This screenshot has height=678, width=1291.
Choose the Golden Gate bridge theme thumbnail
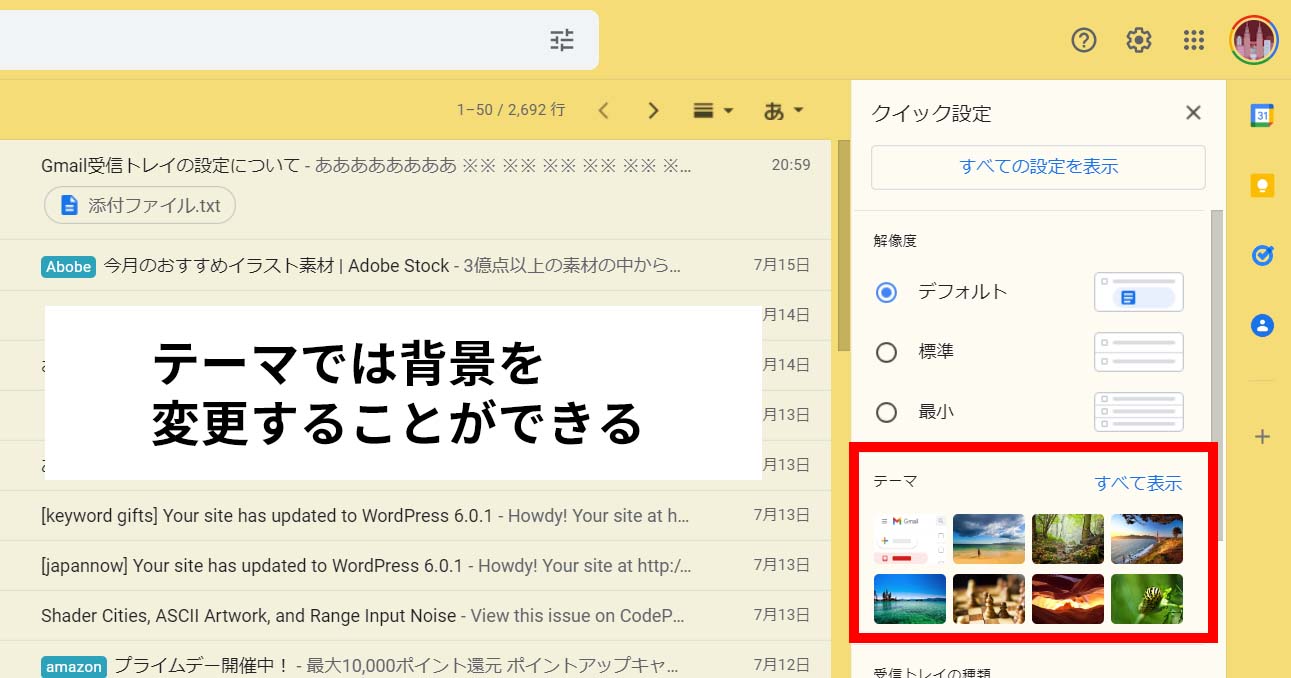tap(1147, 539)
